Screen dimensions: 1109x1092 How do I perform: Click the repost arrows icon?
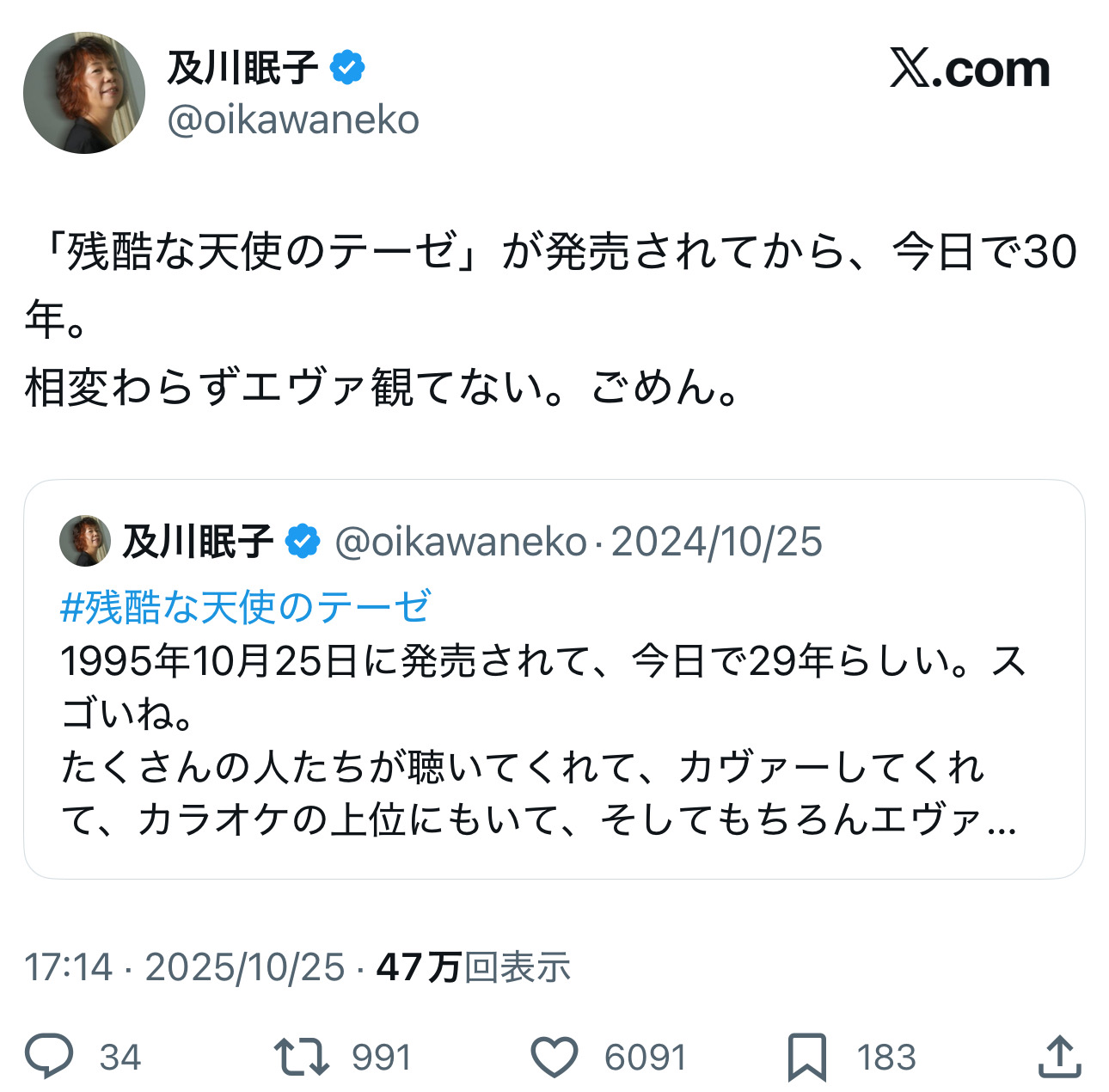tap(301, 1057)
